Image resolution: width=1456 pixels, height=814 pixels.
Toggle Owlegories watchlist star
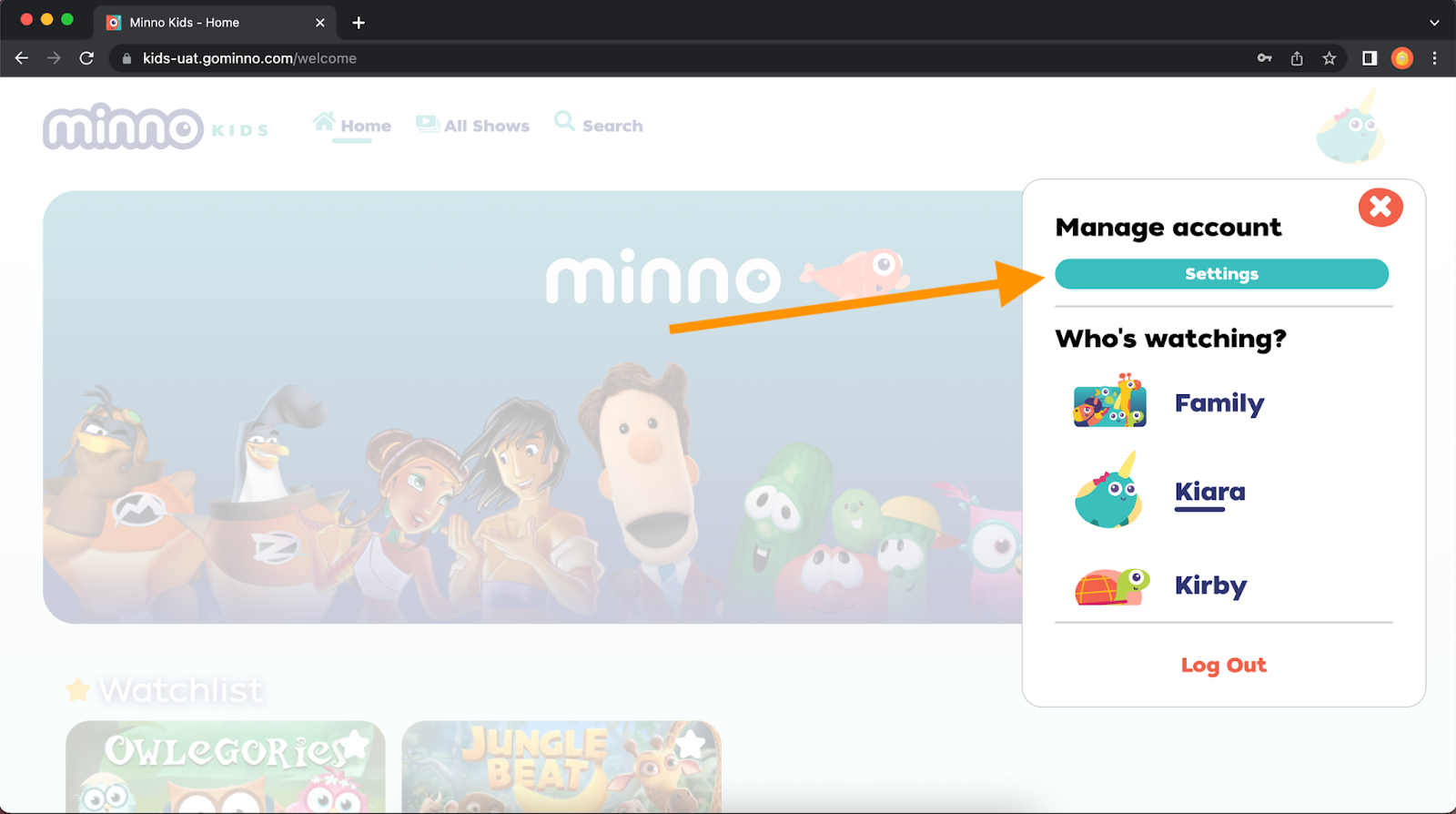(355, 746)
